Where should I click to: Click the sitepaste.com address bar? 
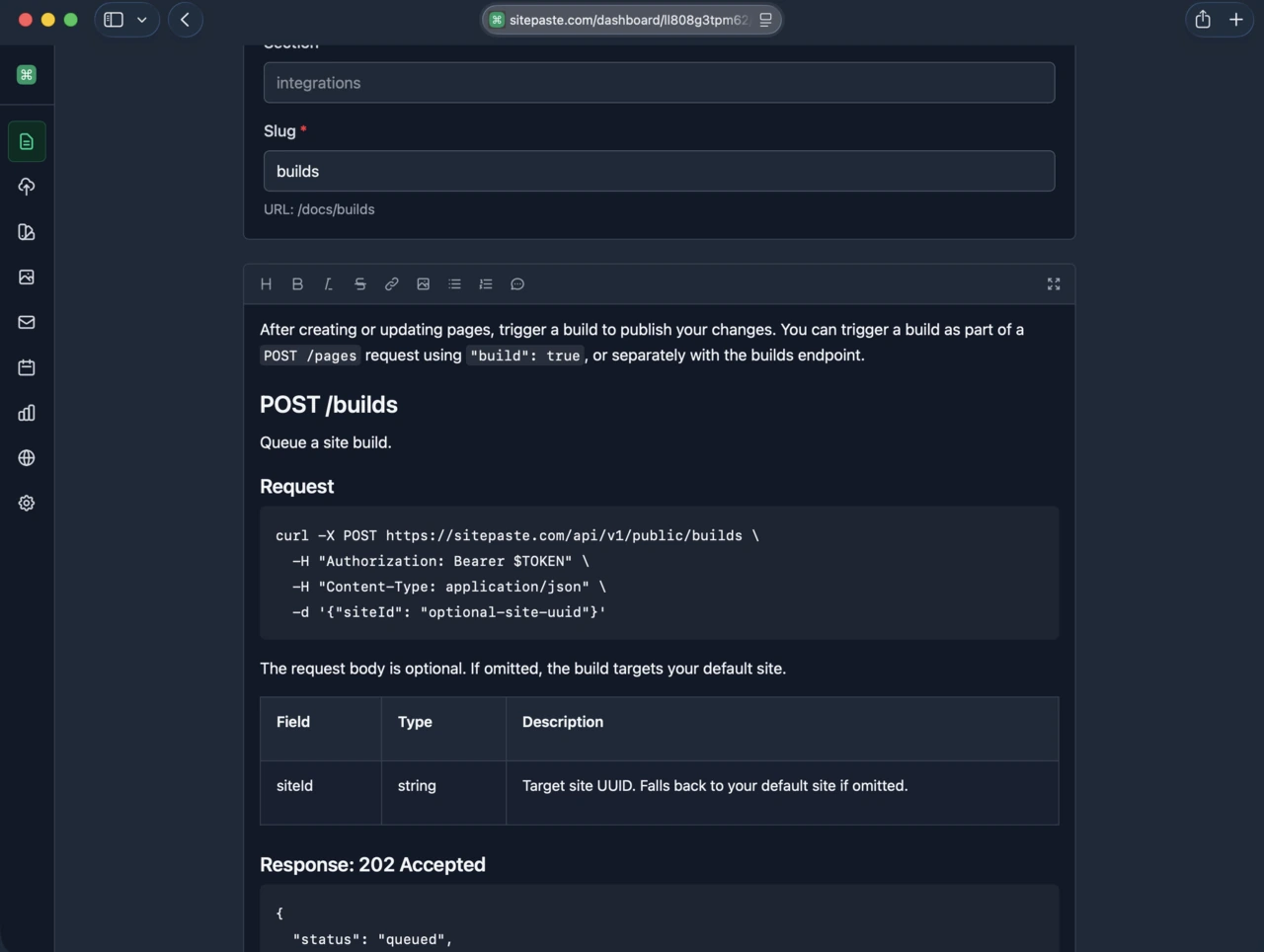pos(631,20)
